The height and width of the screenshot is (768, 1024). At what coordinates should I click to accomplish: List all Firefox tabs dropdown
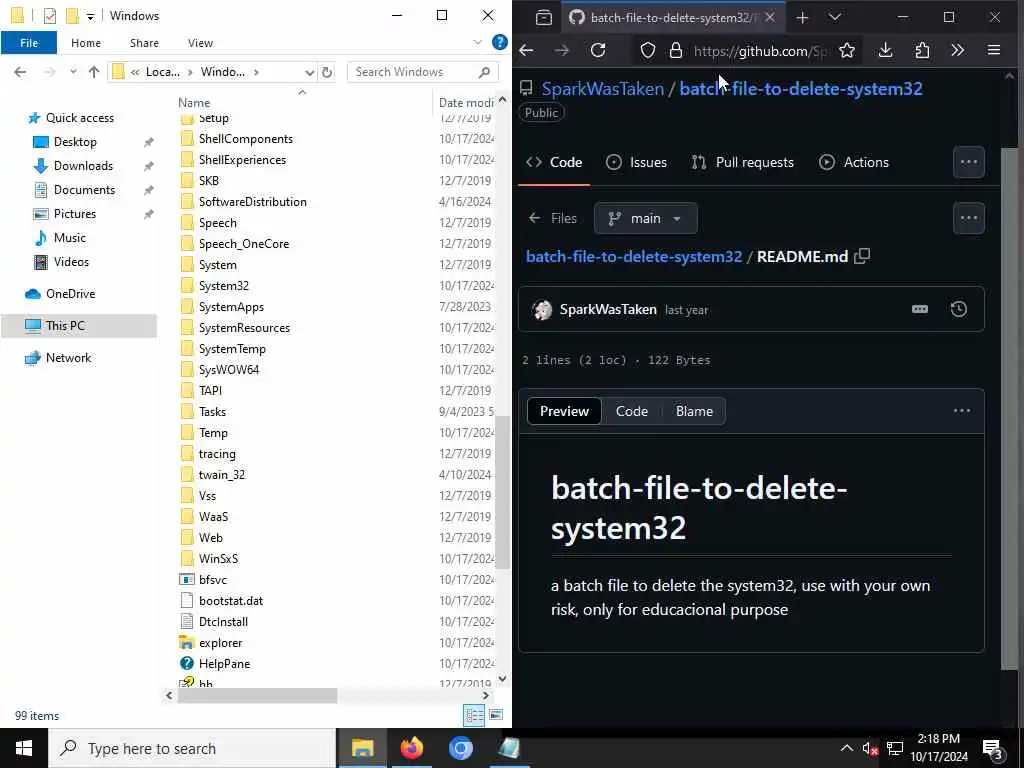point(835,18)
